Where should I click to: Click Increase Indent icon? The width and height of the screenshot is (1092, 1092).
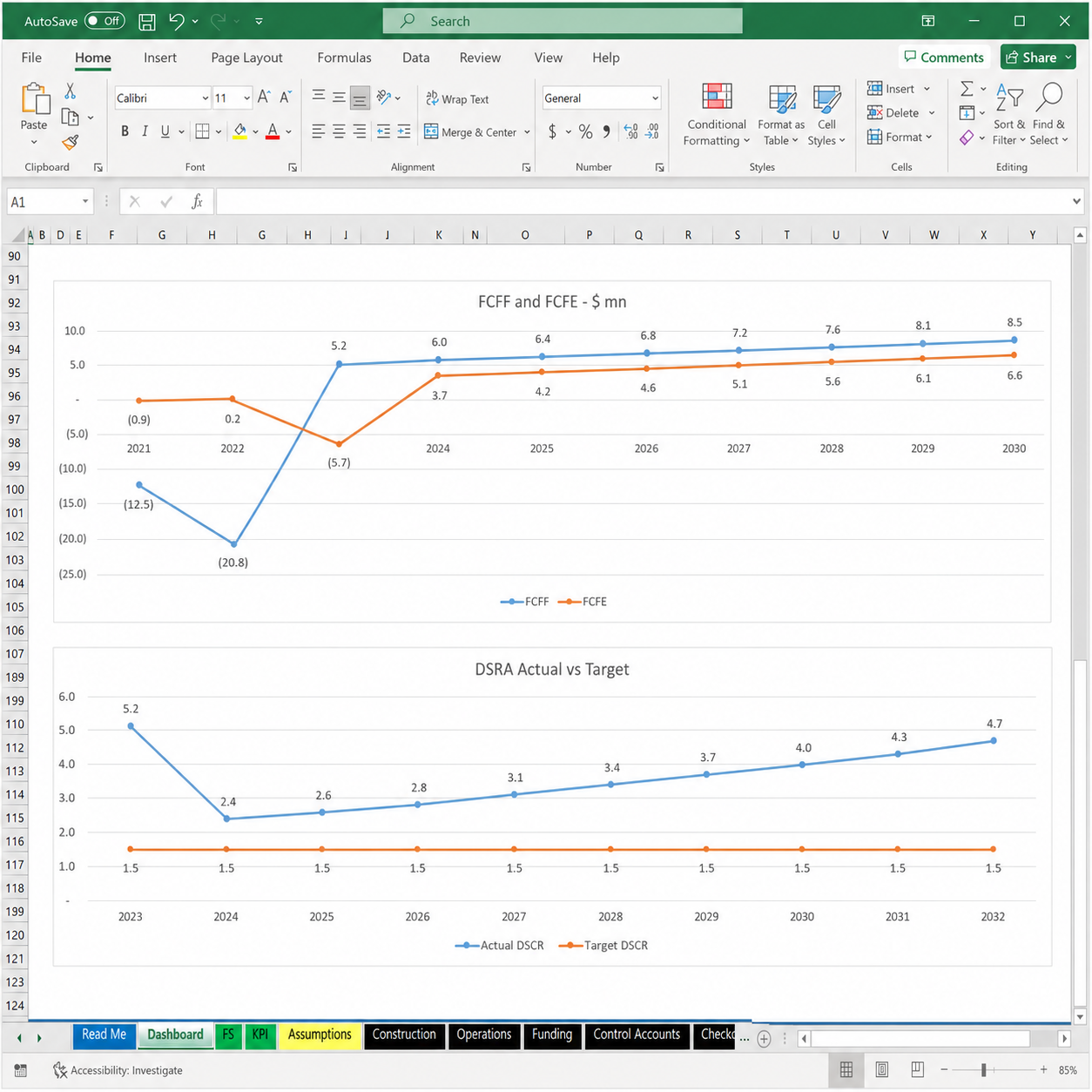click(404, 131)
